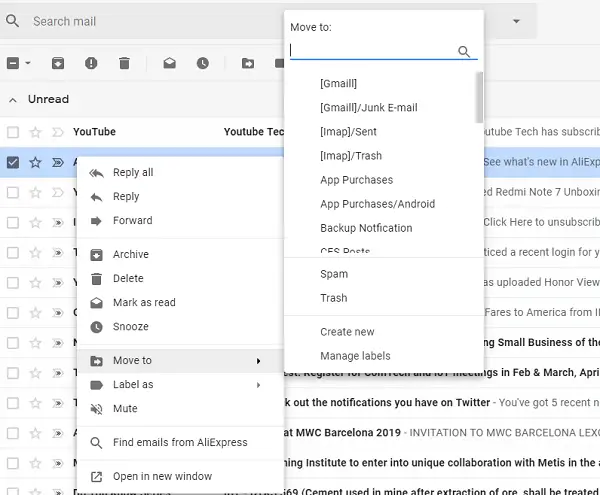600x495 pixels.
Task: Check the Redmi Note 7 Unboxing email checkbox
Action: pos(13,192)
